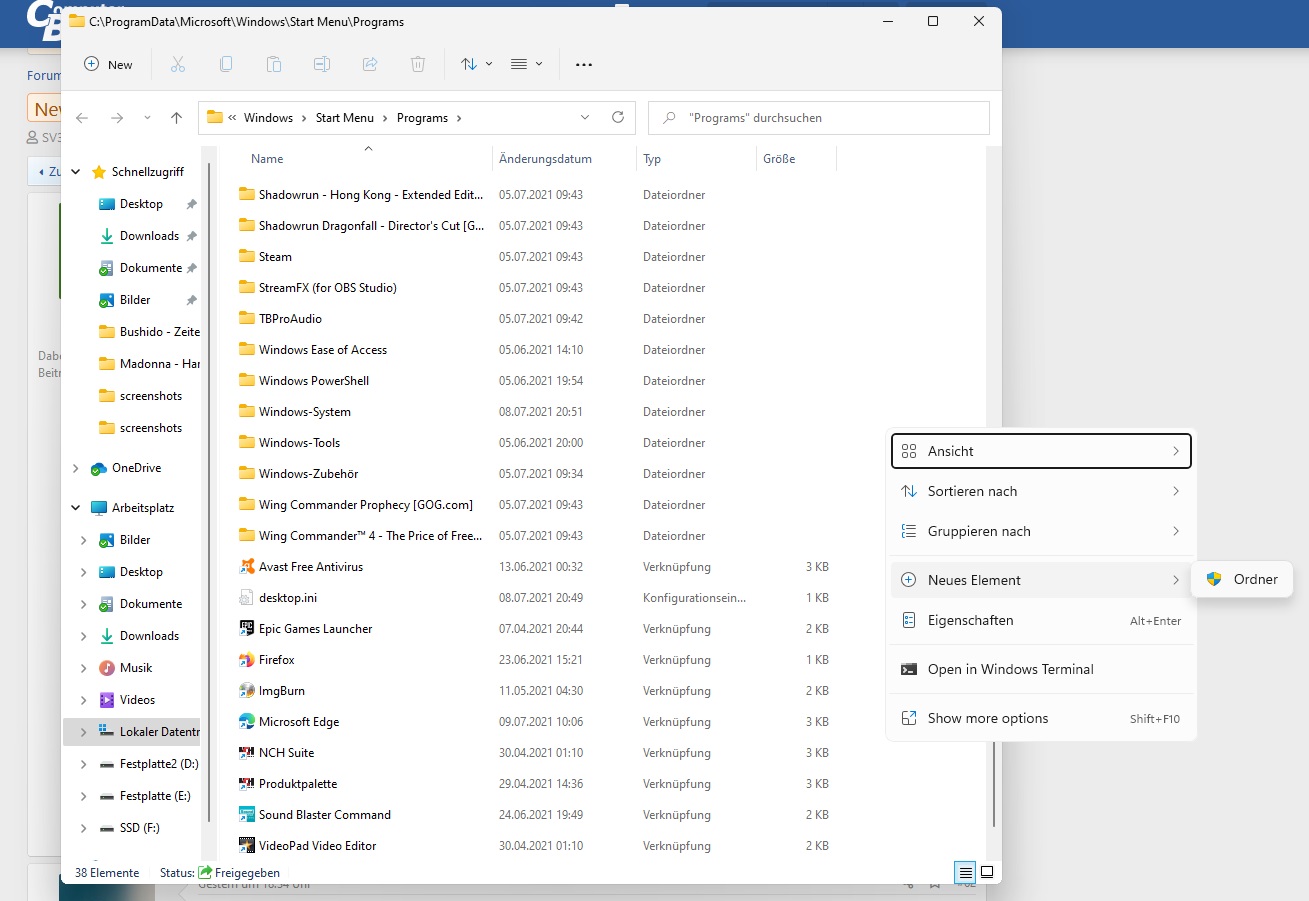
Task: Choose Ordner in the submenu
Action: pyautogui.click(x=1242, y=579)
